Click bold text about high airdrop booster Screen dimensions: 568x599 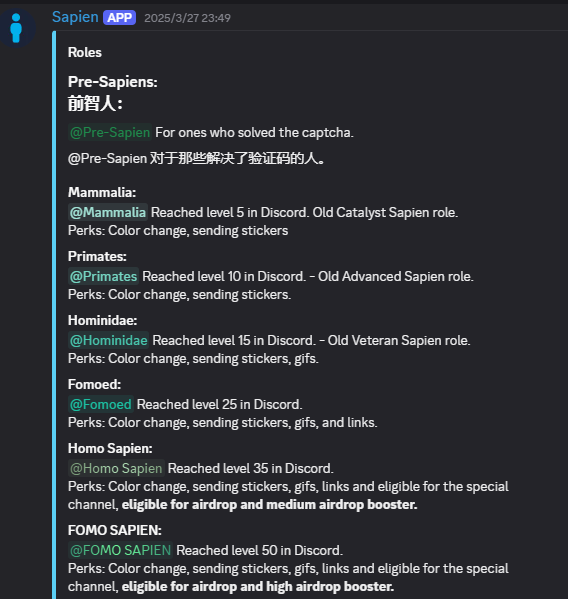pyautogui.click(x=258, y=587)
